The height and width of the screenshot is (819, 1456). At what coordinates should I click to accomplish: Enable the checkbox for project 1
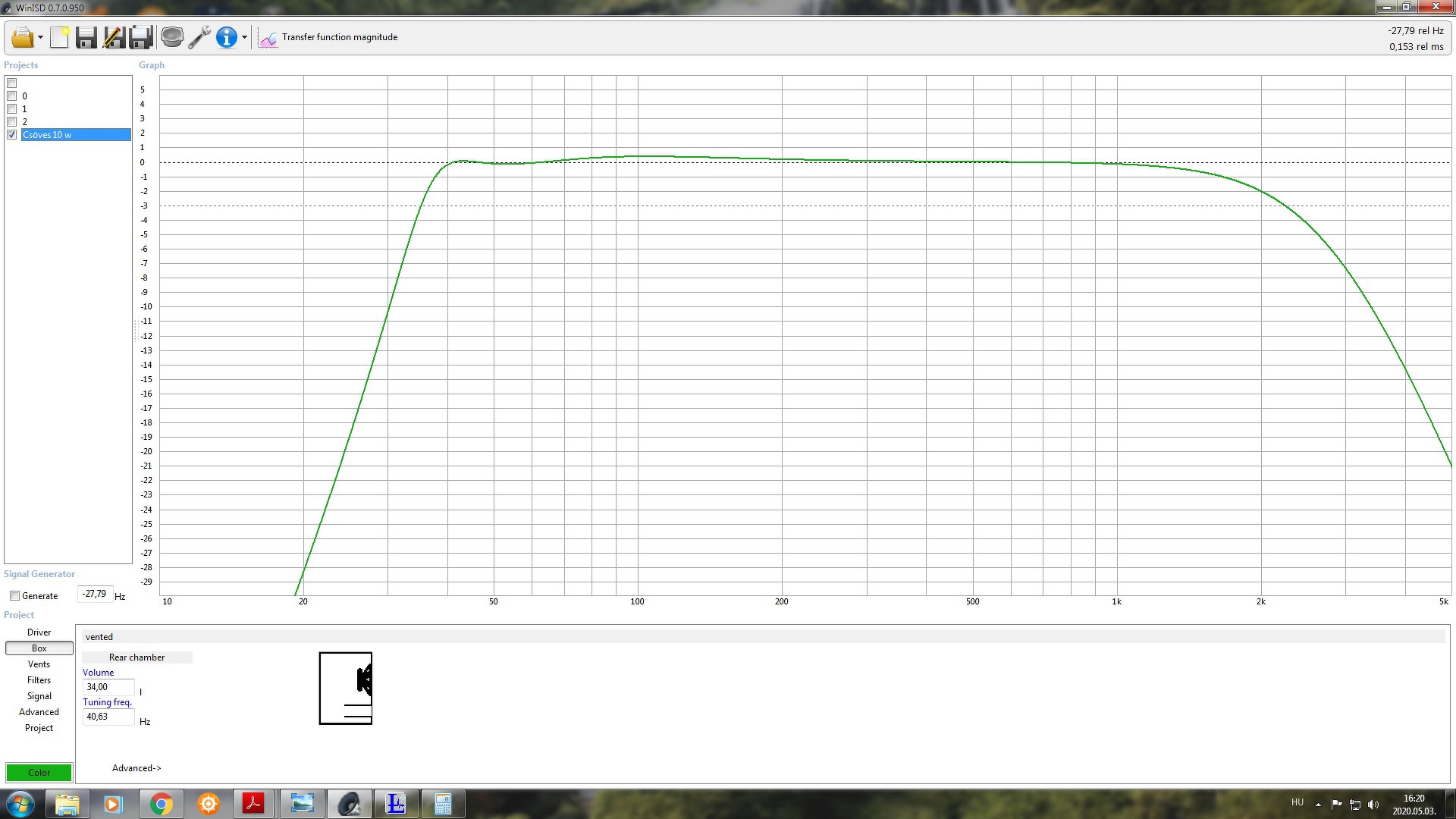12,109
